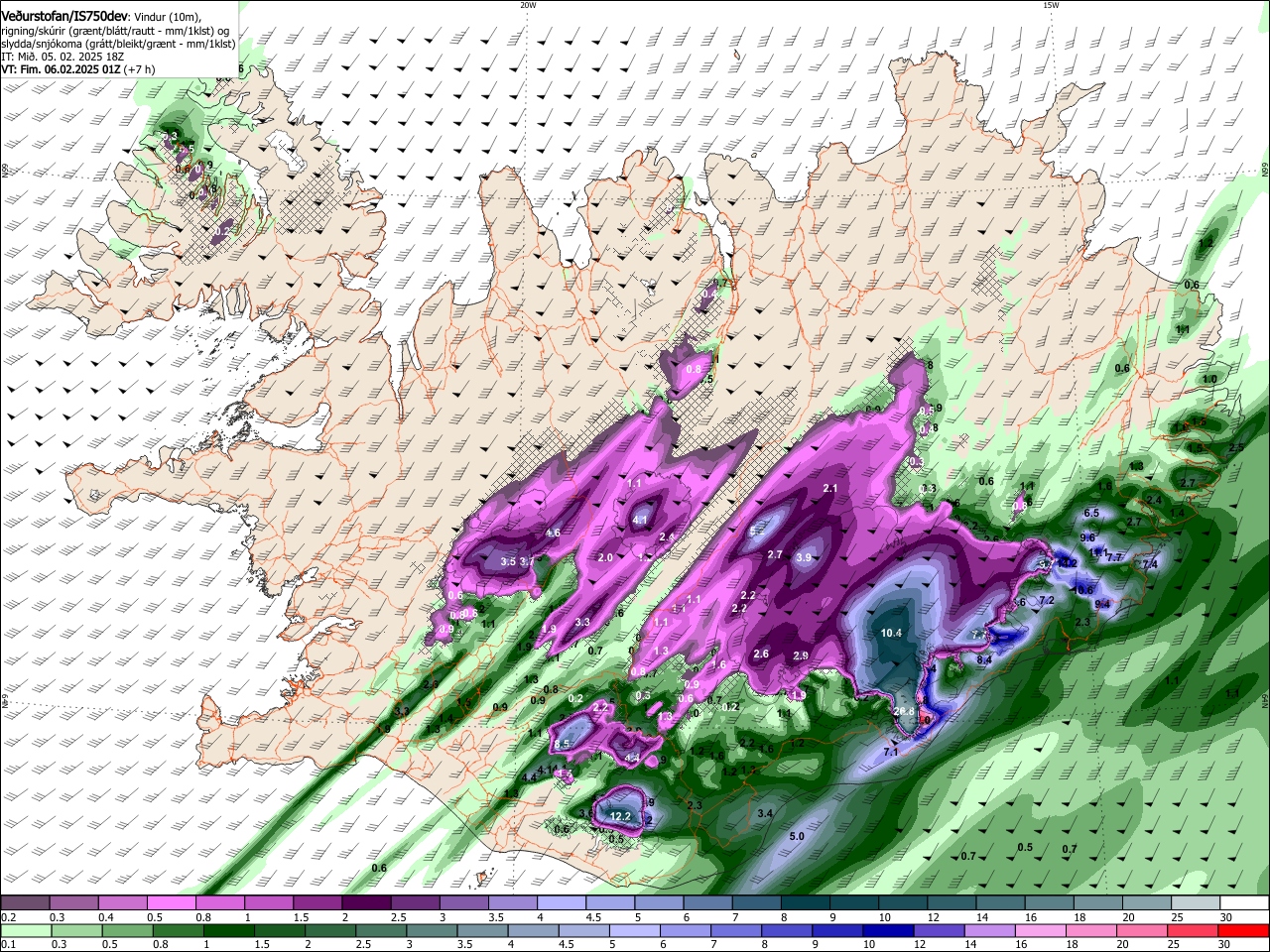Click the '12.2' precipitation value near the south coast
The height and width of the screenshot is (952, 1270).
click(x=620, y=816)
